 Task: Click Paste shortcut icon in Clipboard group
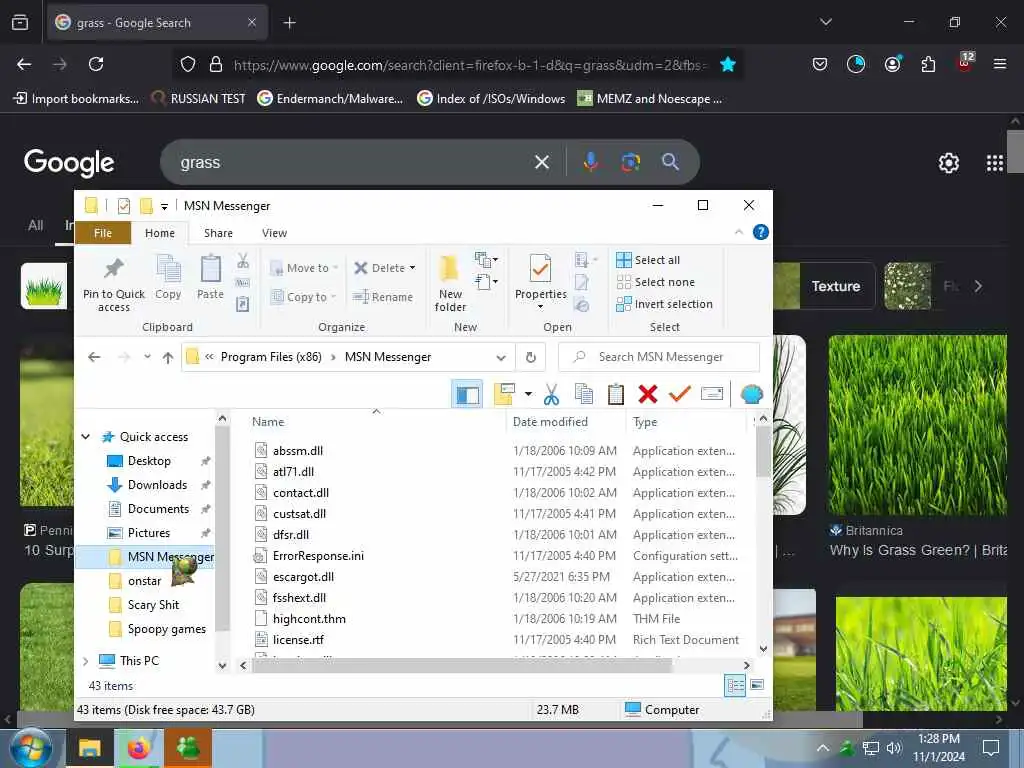coord(242,304)
